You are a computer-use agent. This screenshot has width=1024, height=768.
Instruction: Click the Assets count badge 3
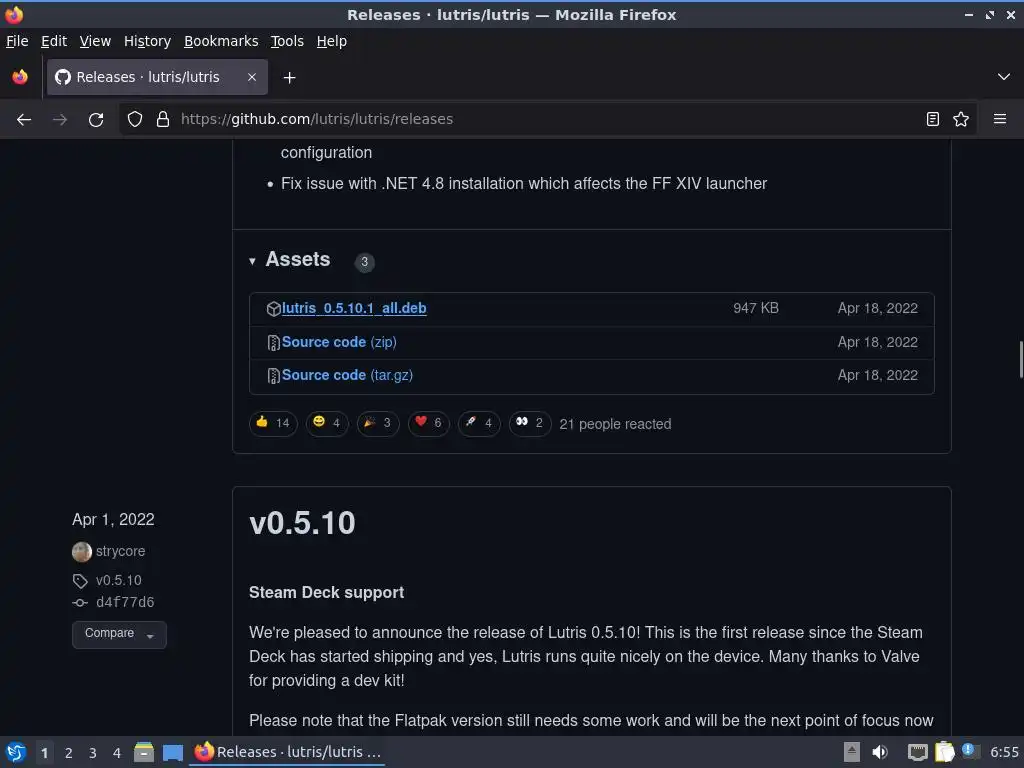[364, 263]
